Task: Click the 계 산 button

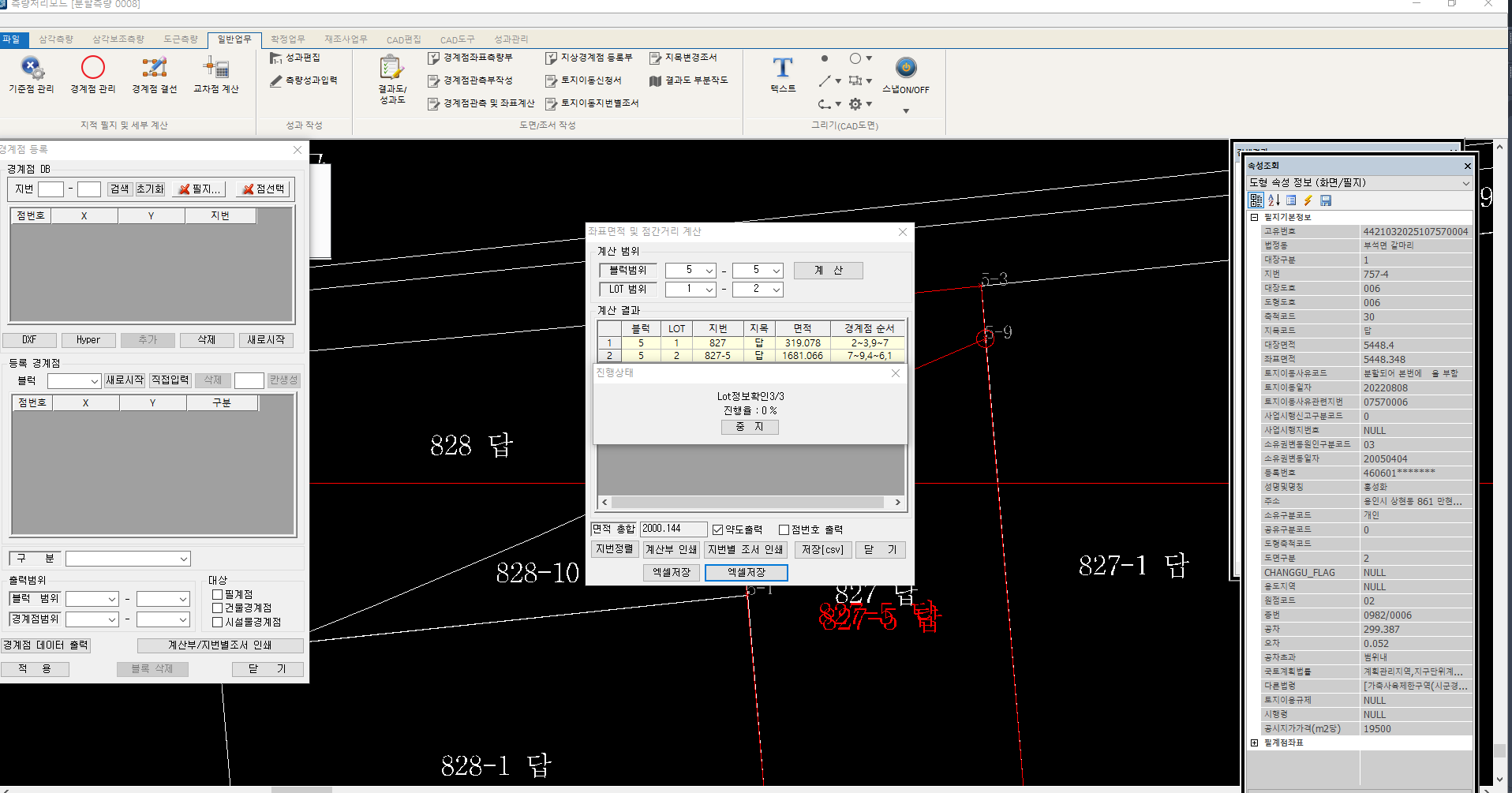Action: point(828,271)
